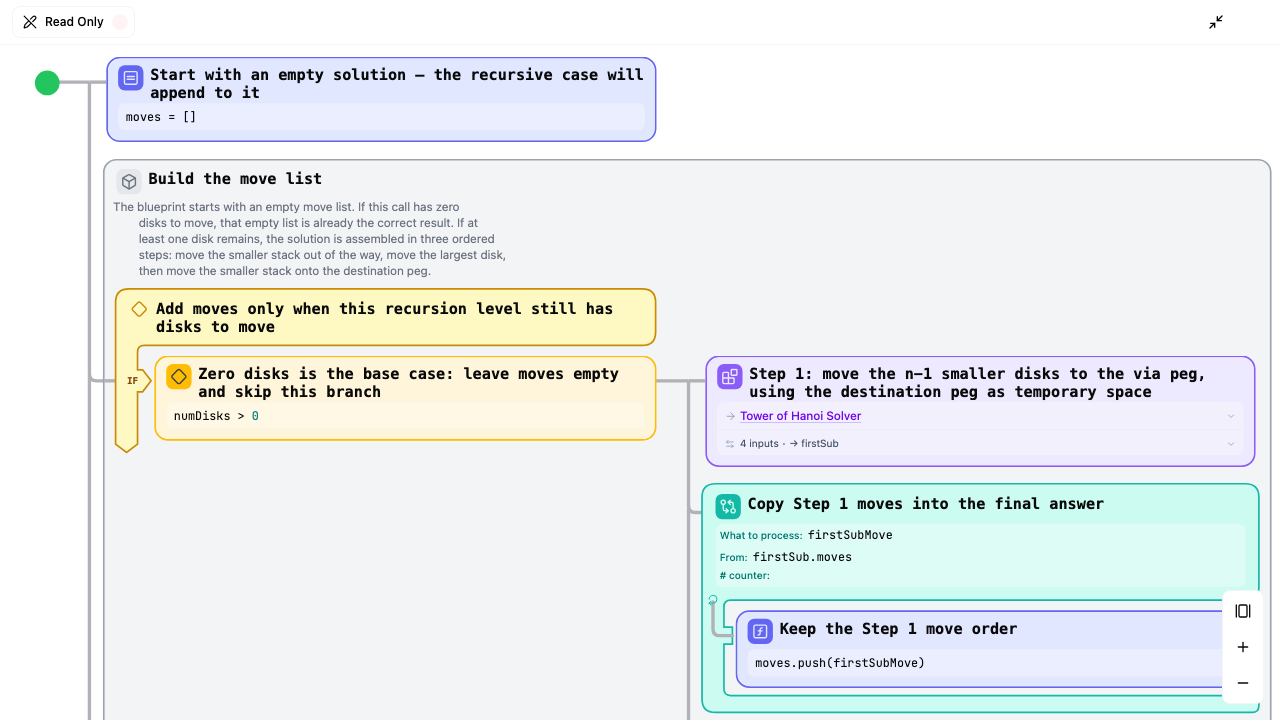Screen dimensions: 1280x720
Task: Select the 'moves = []' code field
Action: pyautogui.click(x=381, y=117)
